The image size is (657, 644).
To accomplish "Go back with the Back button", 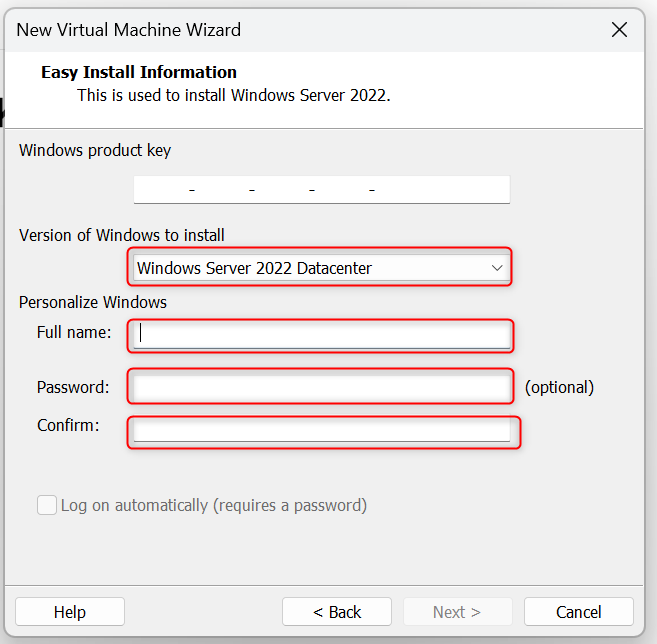I will [x=337, y=612].
